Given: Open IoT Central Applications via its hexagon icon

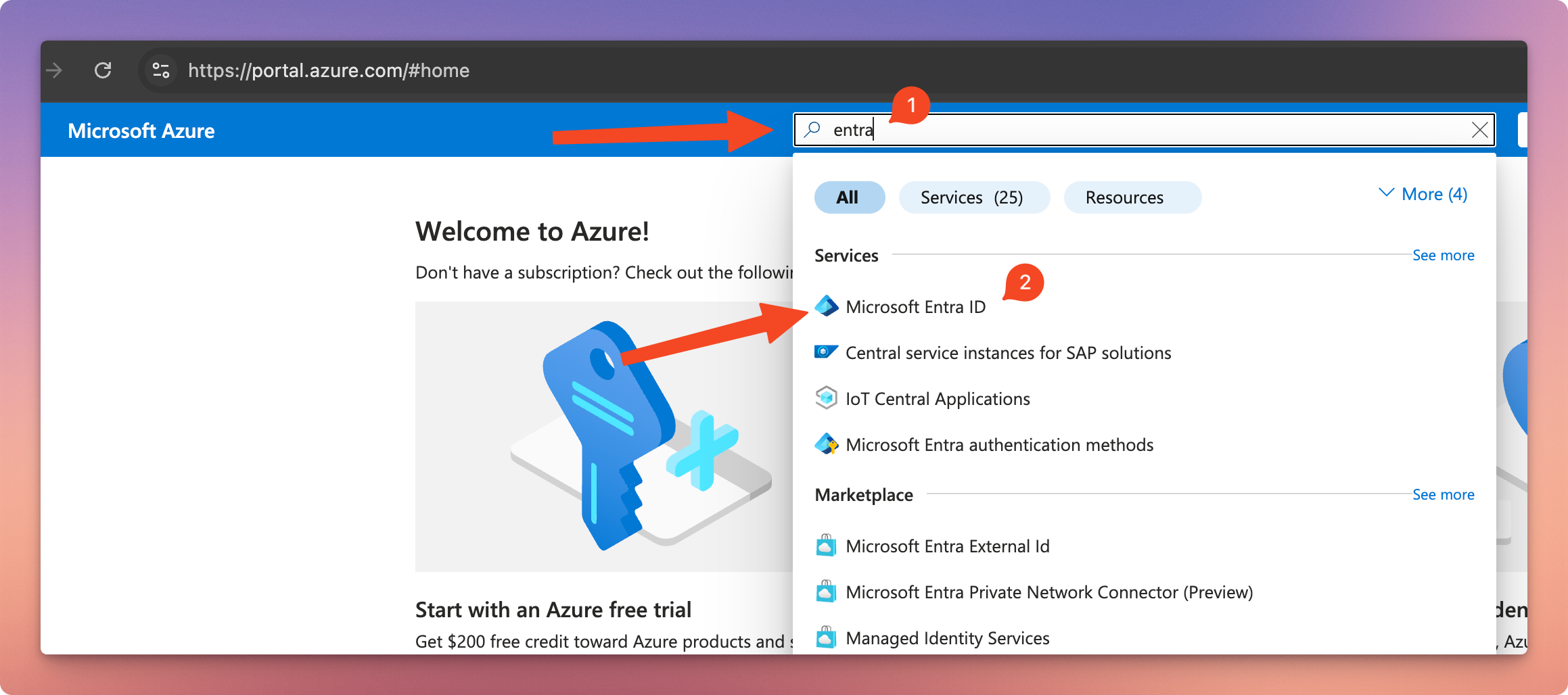Looking at the screenshot, I should click(x=826, y=398).
